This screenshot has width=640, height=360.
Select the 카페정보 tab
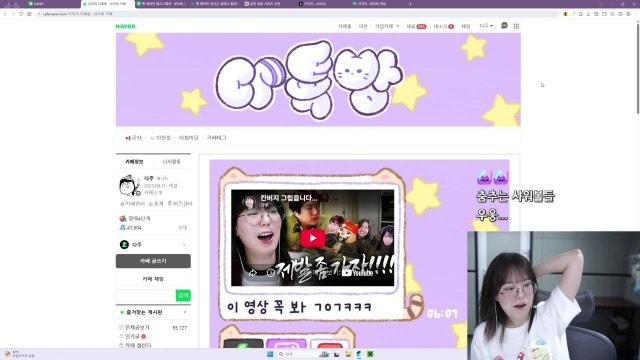click(x=134, y=162)
